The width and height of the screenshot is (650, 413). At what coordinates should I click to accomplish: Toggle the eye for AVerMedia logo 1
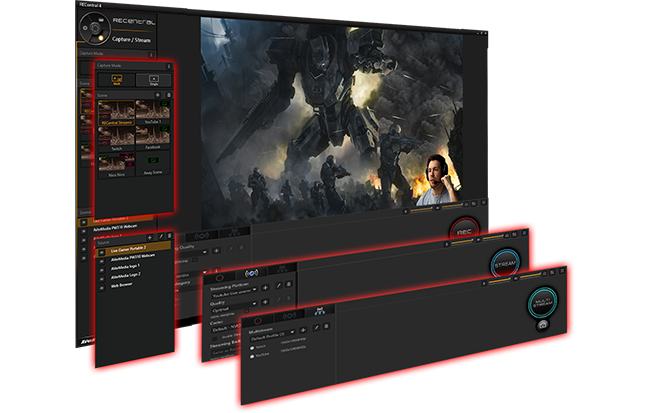[x=102, y=270]
